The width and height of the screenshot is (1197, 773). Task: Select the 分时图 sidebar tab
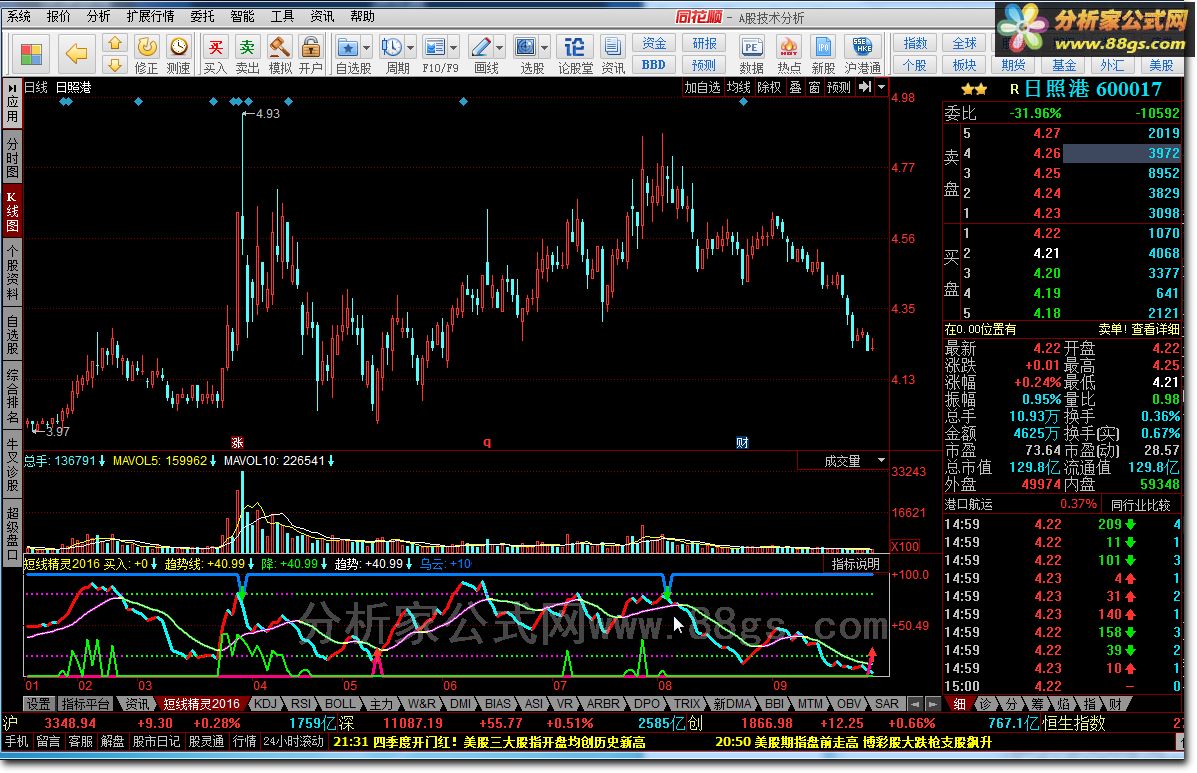[12, 156]
